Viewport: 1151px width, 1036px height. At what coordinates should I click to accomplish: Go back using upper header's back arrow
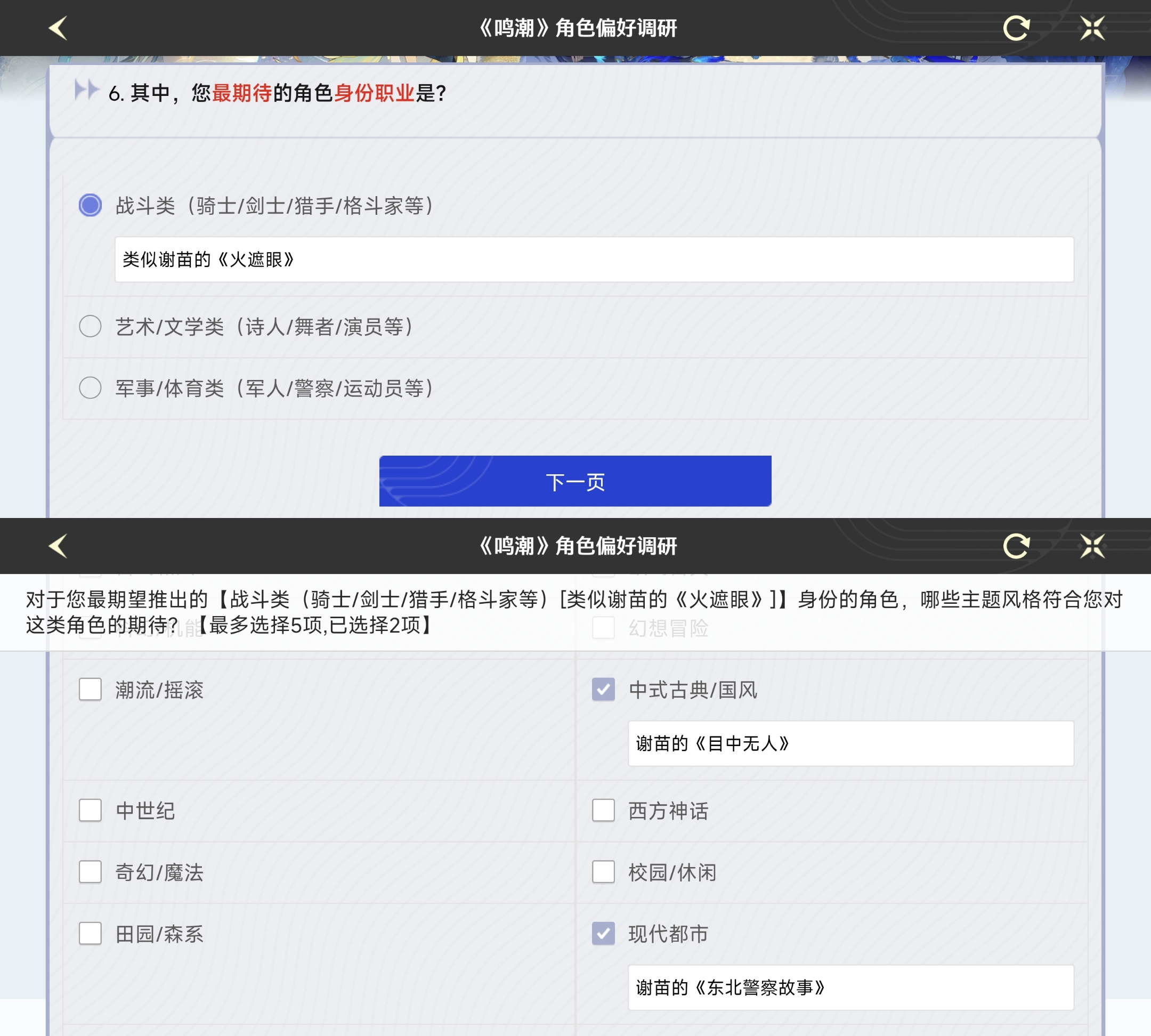click(x=58, y=28)
